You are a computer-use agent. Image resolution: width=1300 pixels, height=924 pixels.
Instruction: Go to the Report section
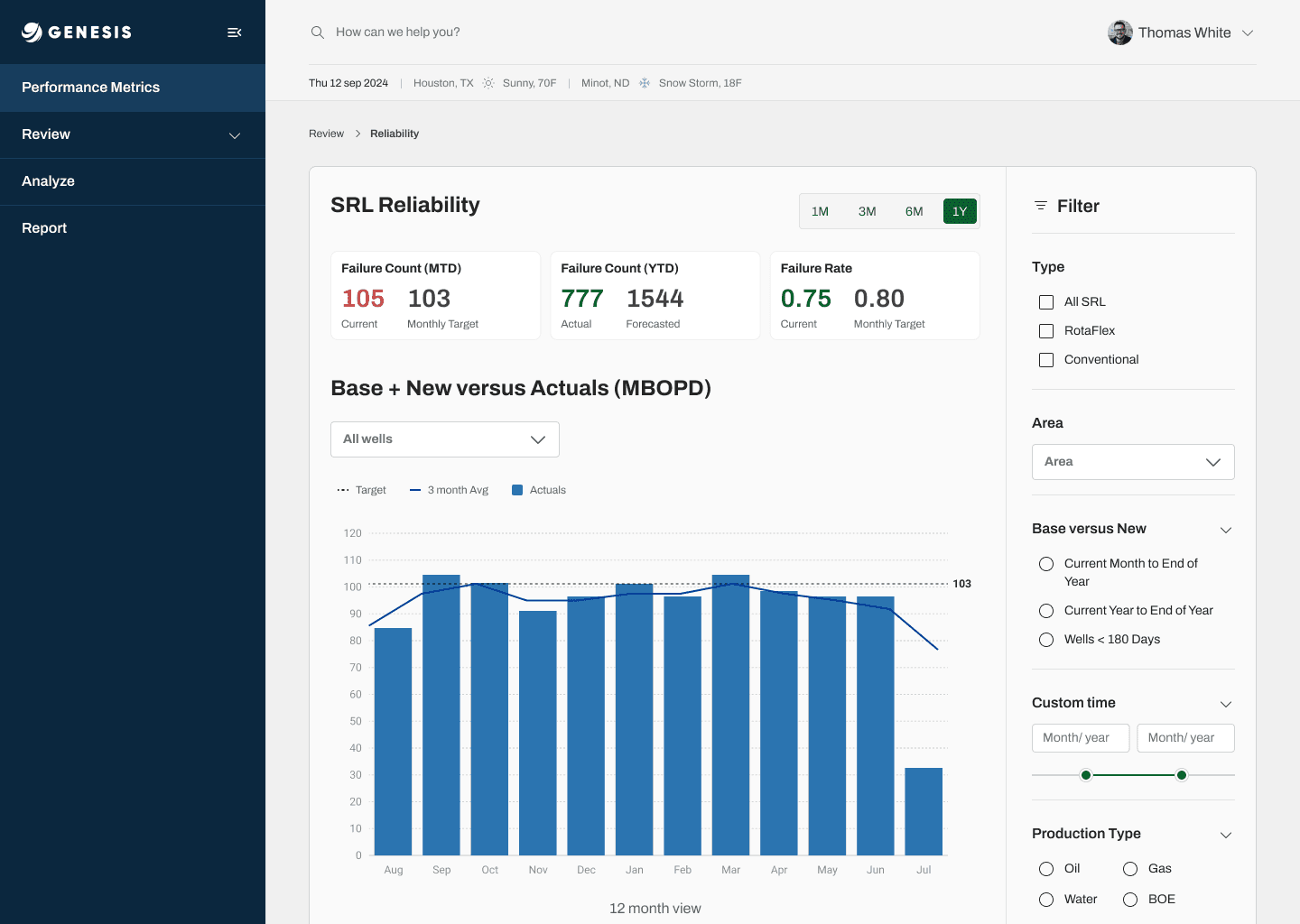[x=133, y=228]
